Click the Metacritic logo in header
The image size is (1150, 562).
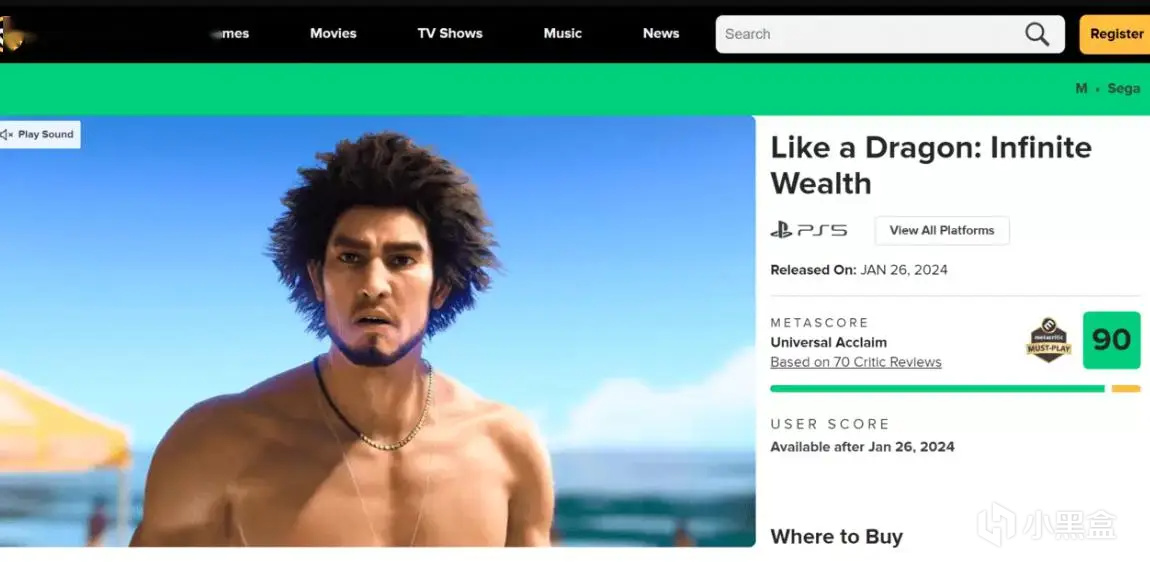coord(12,34)
